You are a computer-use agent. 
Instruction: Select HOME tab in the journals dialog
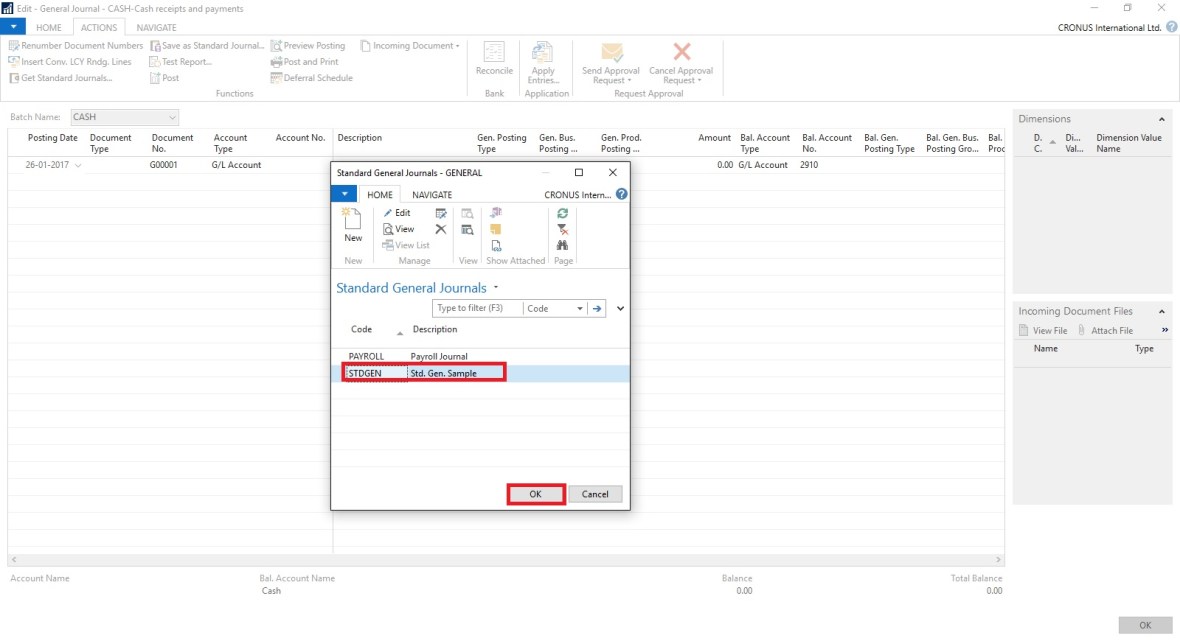tap(380, 195)
